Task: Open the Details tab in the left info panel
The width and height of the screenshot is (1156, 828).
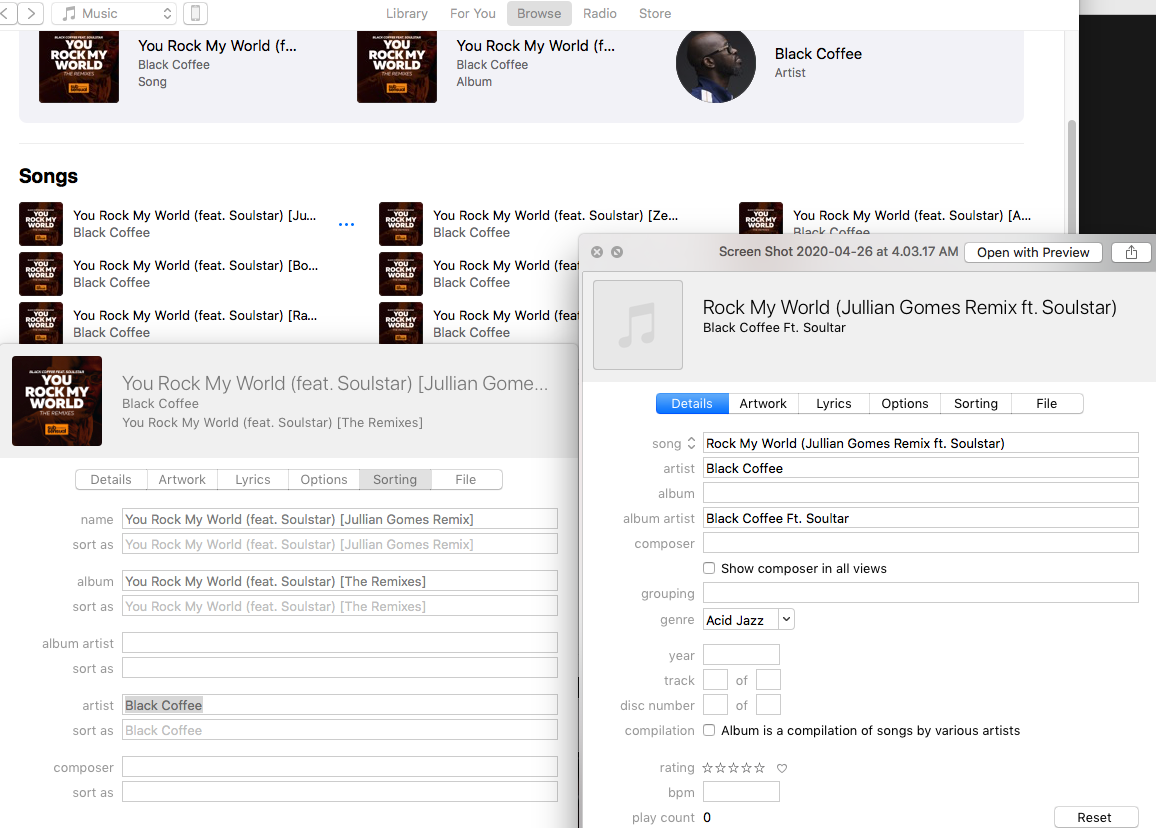Action: click(x=111, y=479)
